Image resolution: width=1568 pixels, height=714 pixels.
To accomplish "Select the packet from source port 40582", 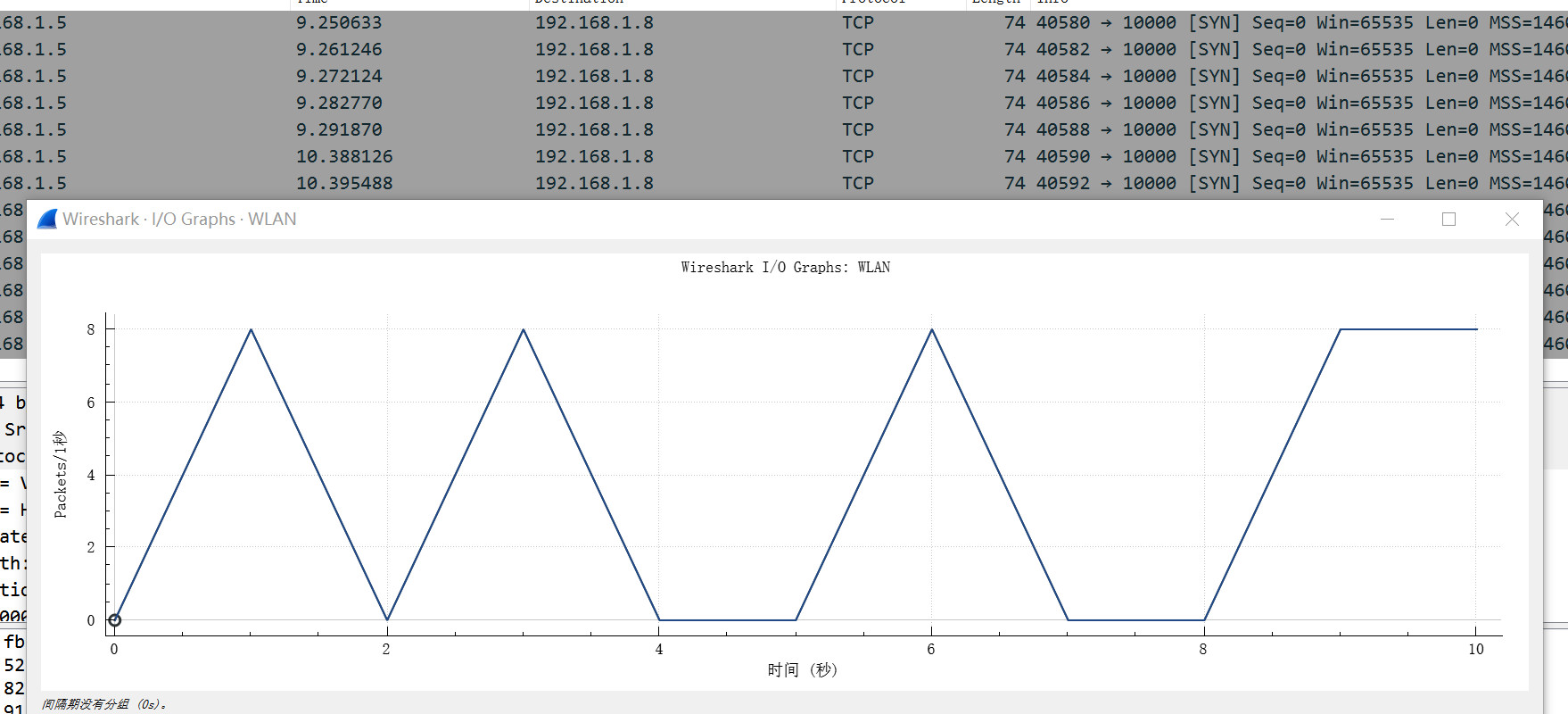I will (x=1062, y=50).
